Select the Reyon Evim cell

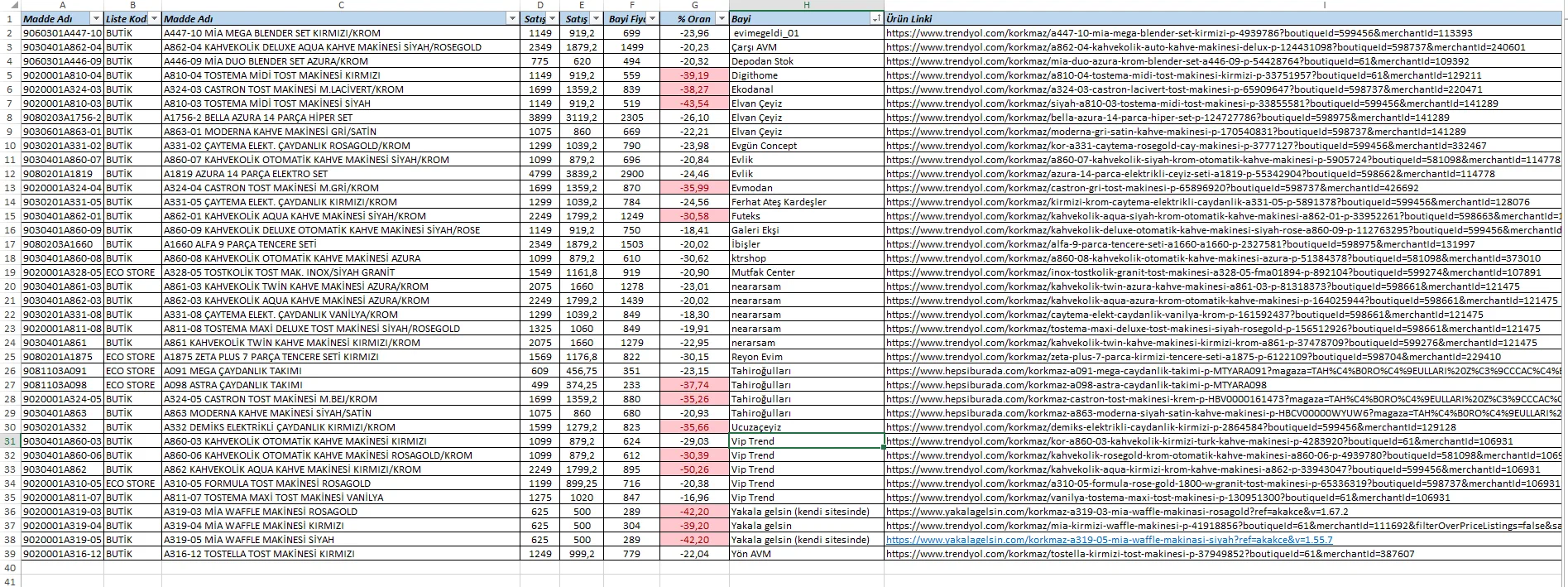[x=807, y=357]
